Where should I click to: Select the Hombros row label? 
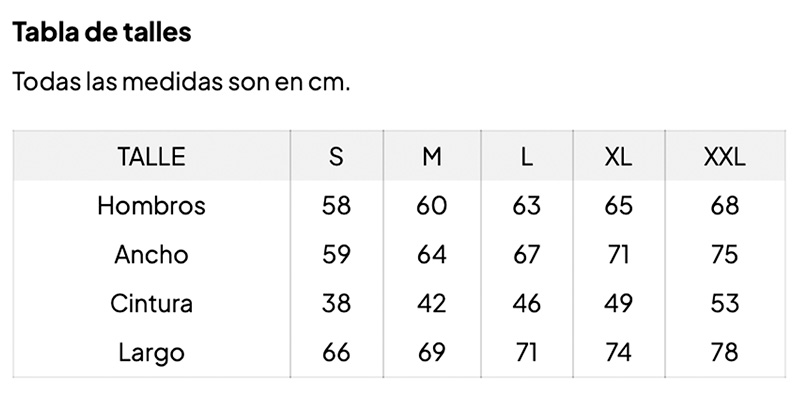tap(151, 206)
